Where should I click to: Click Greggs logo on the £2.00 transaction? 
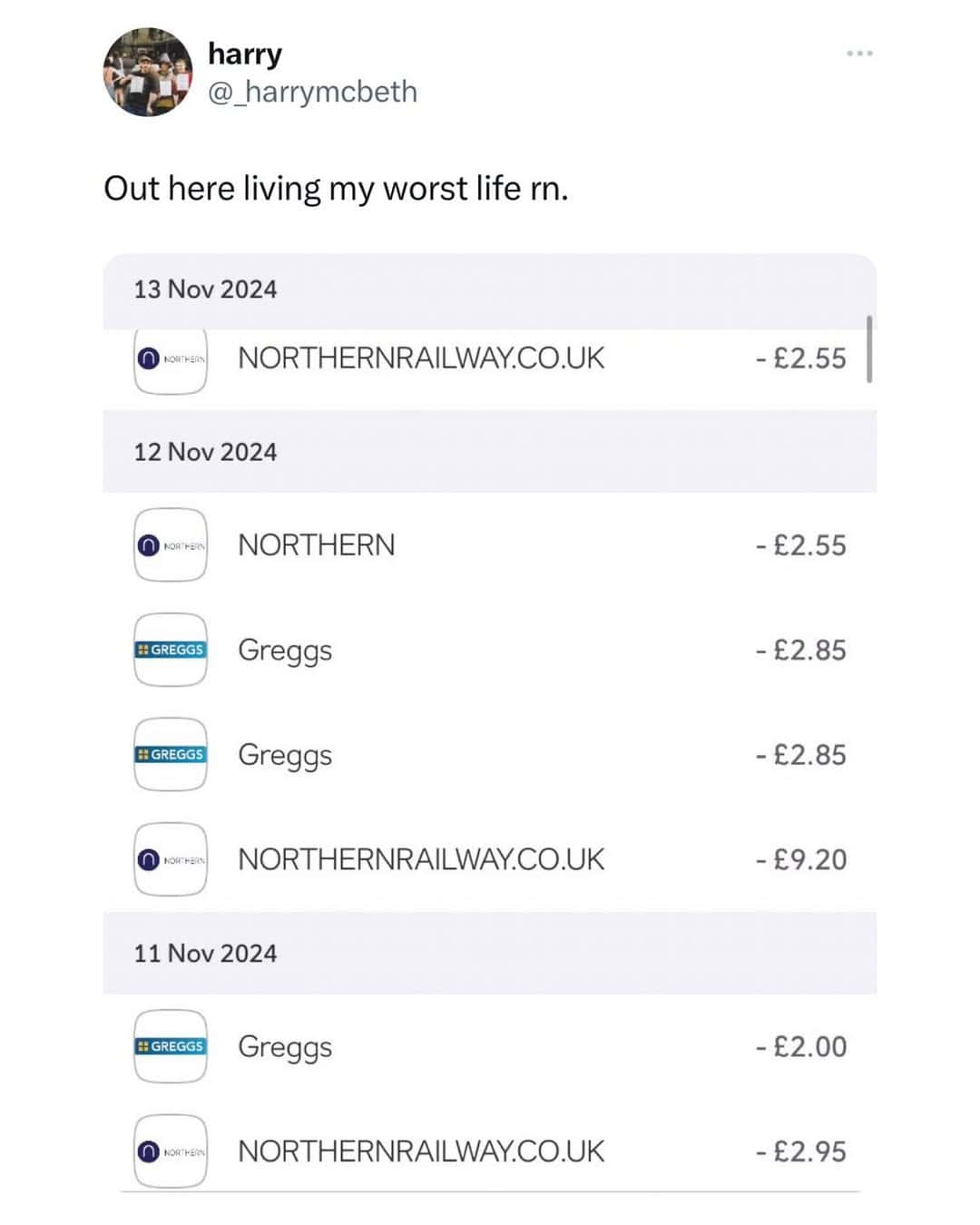(171, 1046)
